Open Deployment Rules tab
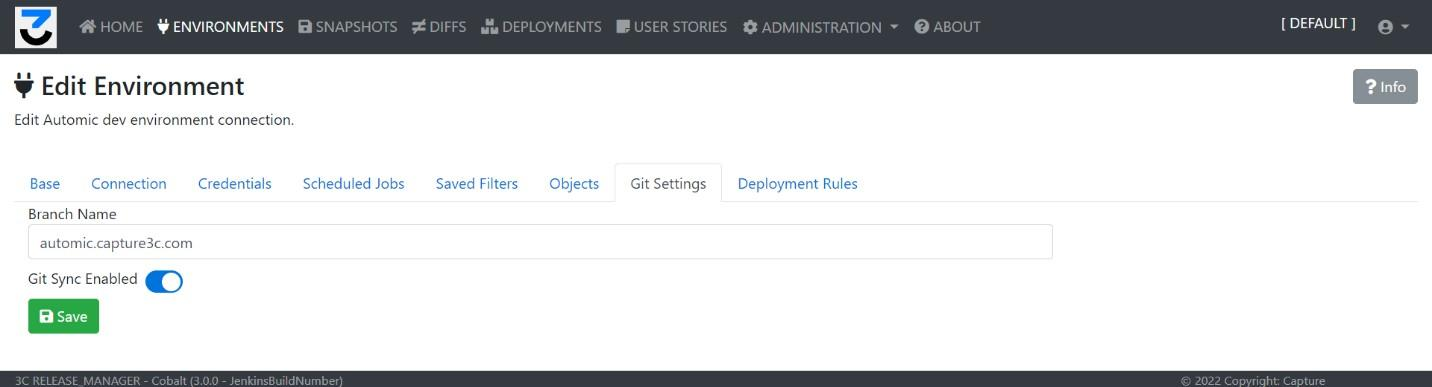The height and width of the screenshot is (387, 1432). tap(797, 183)
